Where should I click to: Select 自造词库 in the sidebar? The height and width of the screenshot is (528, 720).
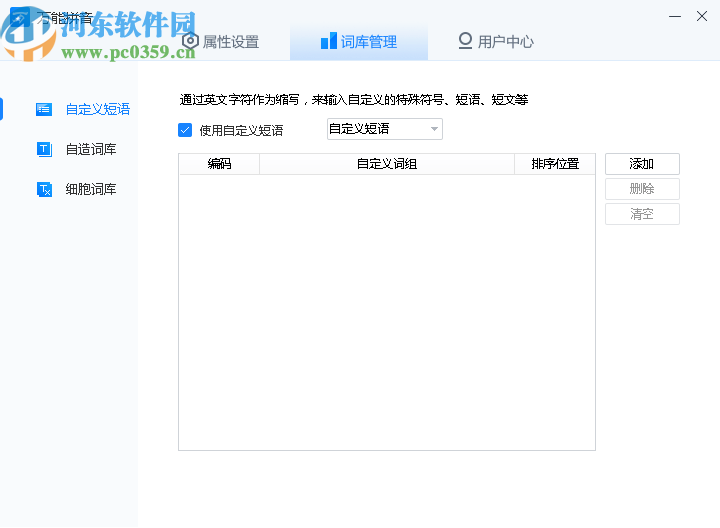pyautogui.click(x=91, y=149)
